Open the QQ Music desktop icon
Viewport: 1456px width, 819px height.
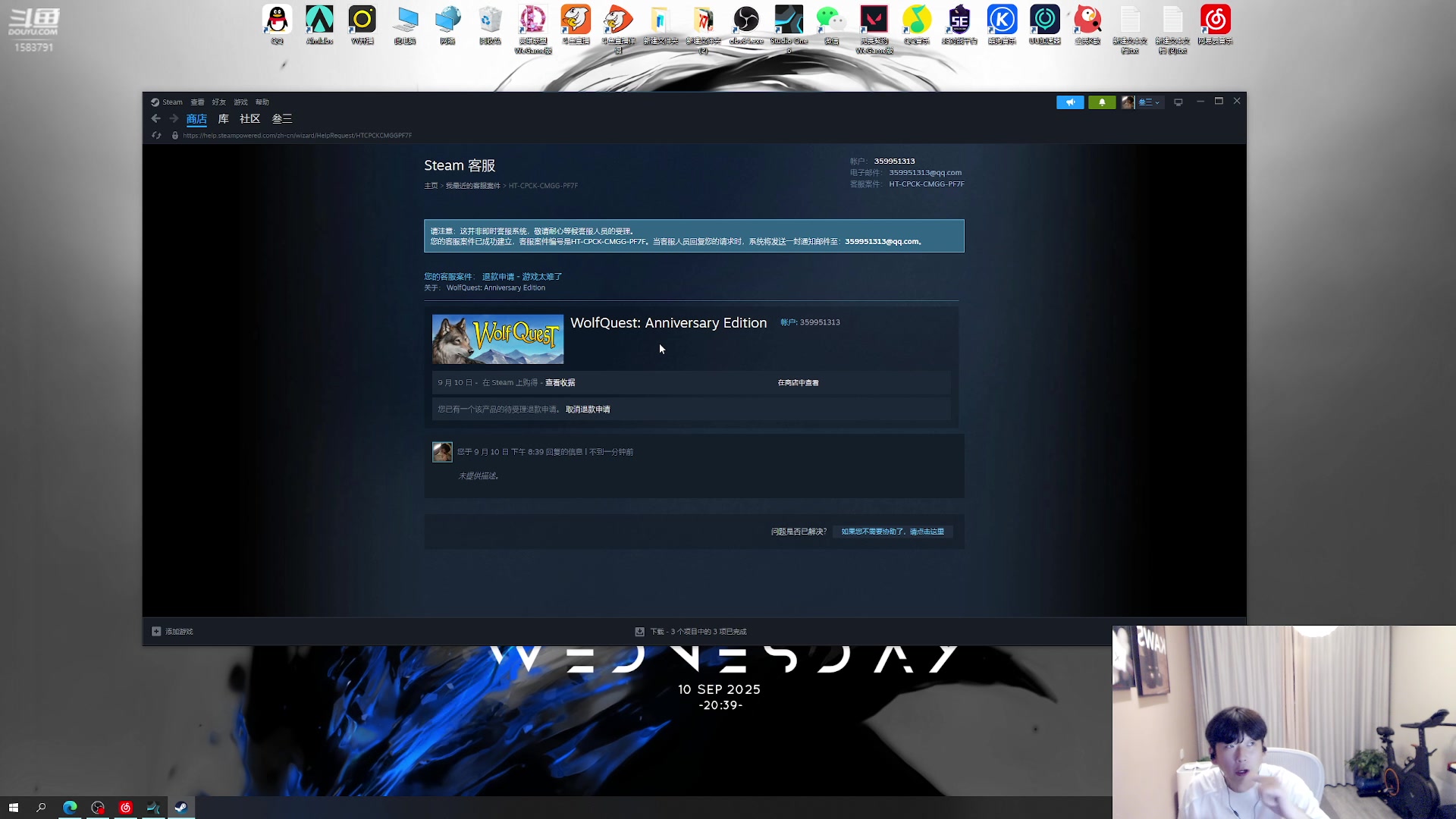[x=917, y=24]
